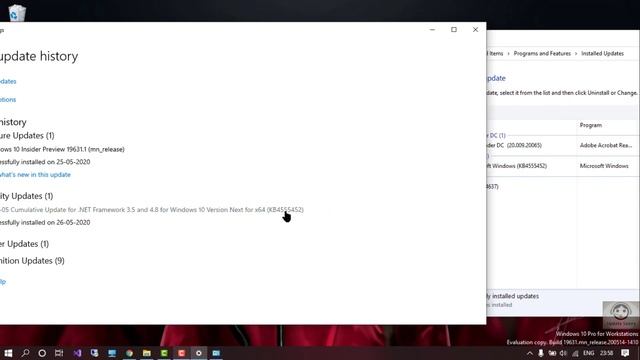Open green Camtasia icon on taskbar
This screenshot has width=640, height=360.
164,353
